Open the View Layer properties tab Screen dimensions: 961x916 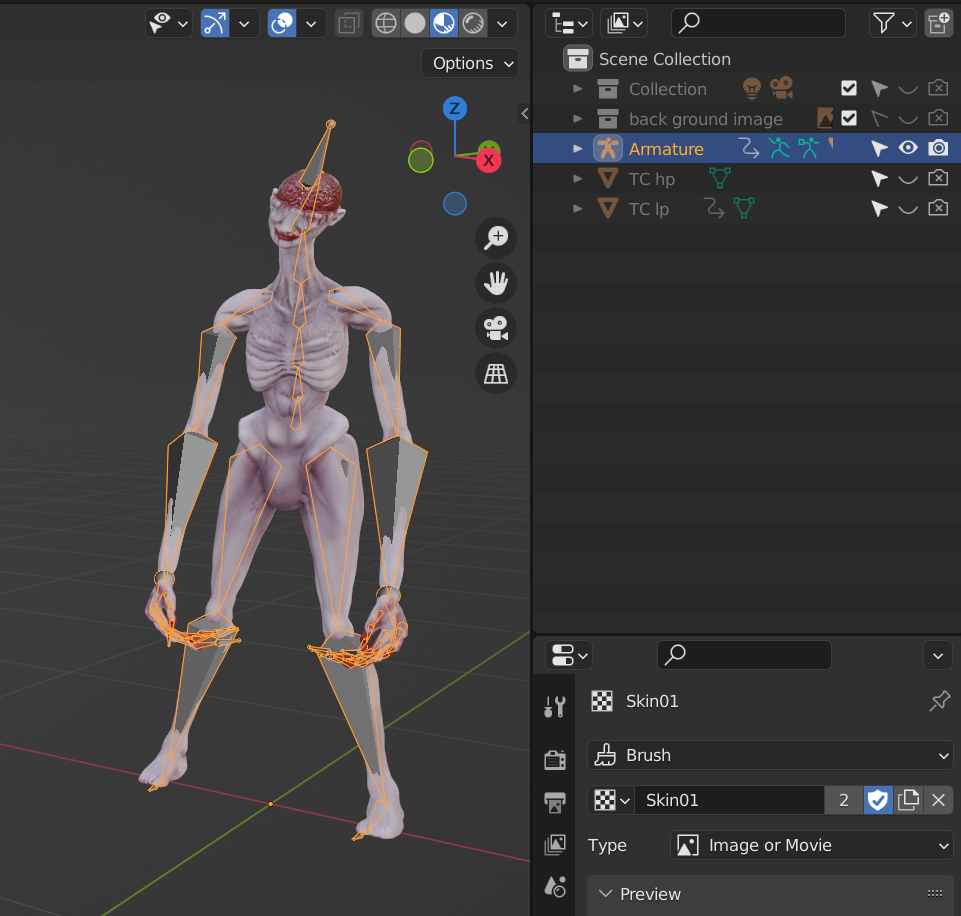(x=555, y=844)
